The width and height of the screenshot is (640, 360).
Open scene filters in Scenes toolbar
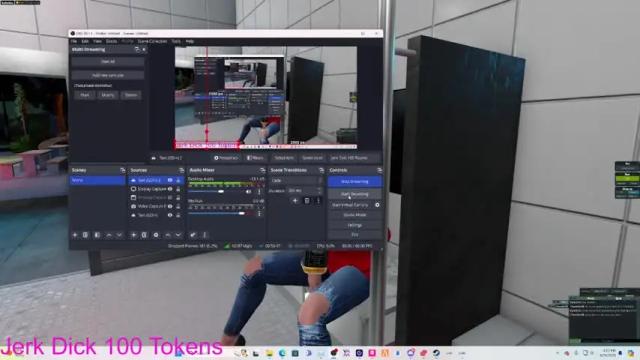pyautogui.click(x=97, y=235)
